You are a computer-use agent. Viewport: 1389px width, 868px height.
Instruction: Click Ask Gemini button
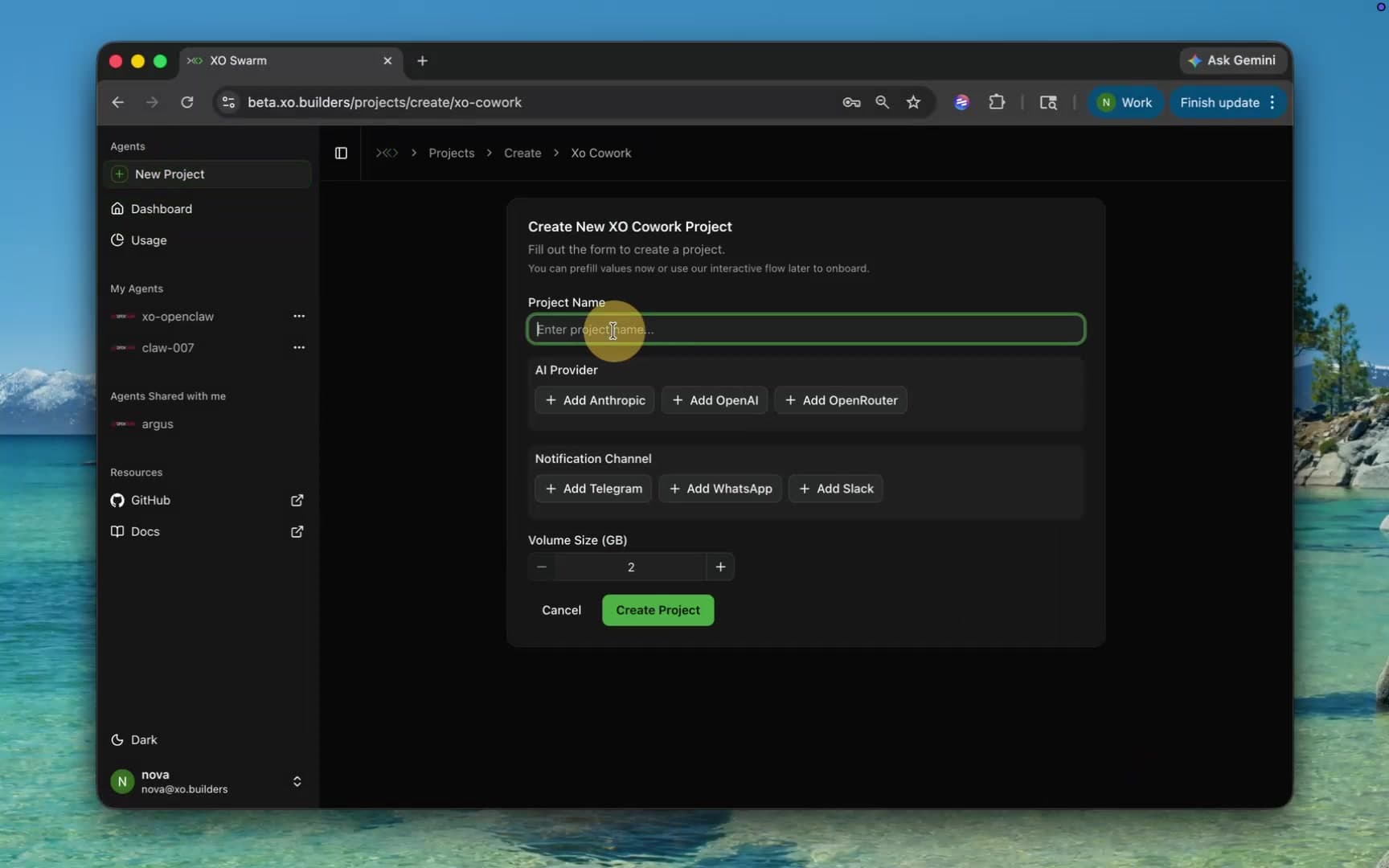(x=1233, y=60)
